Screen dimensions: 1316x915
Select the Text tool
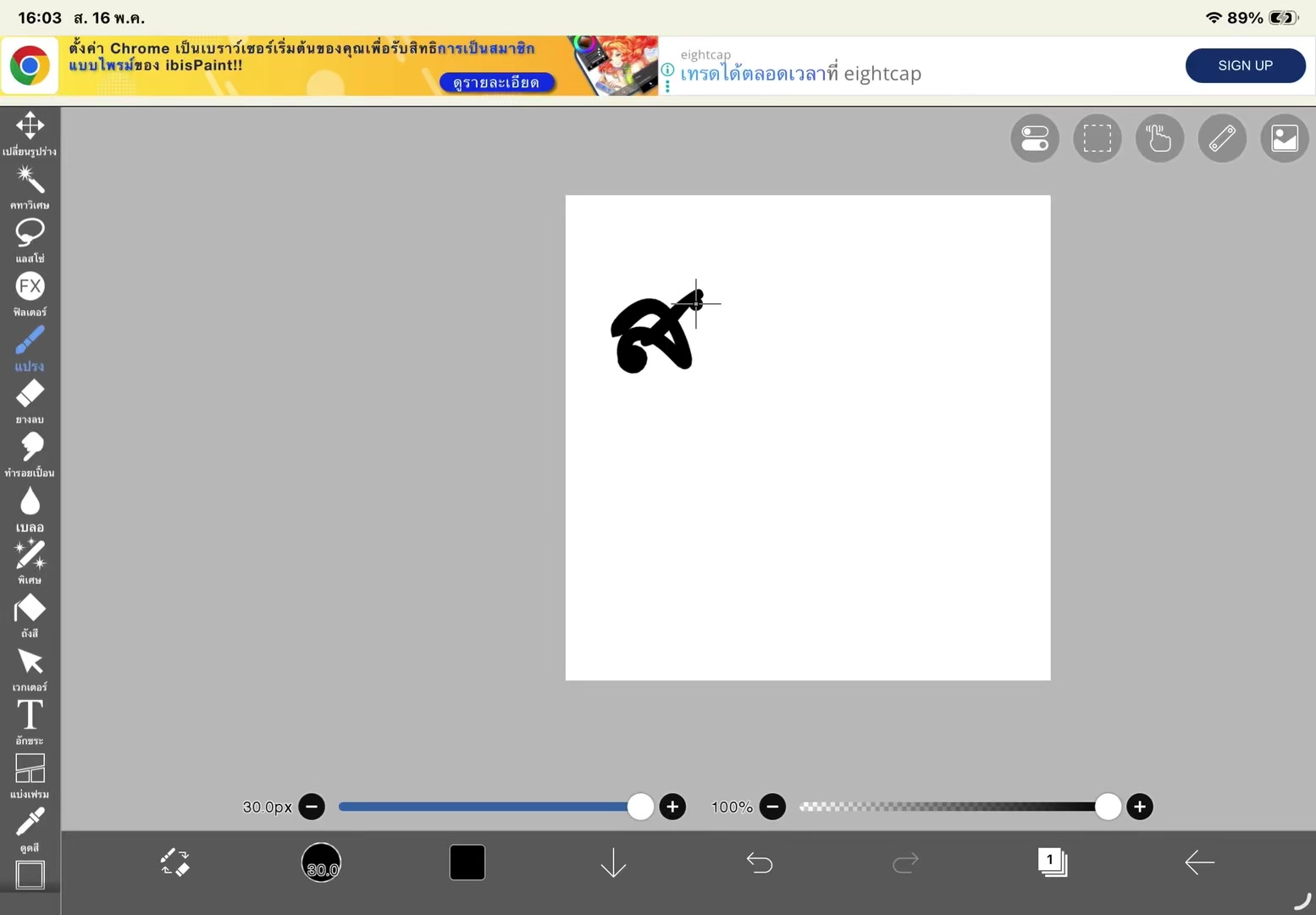pyautogui.click(x=30, y=723)
